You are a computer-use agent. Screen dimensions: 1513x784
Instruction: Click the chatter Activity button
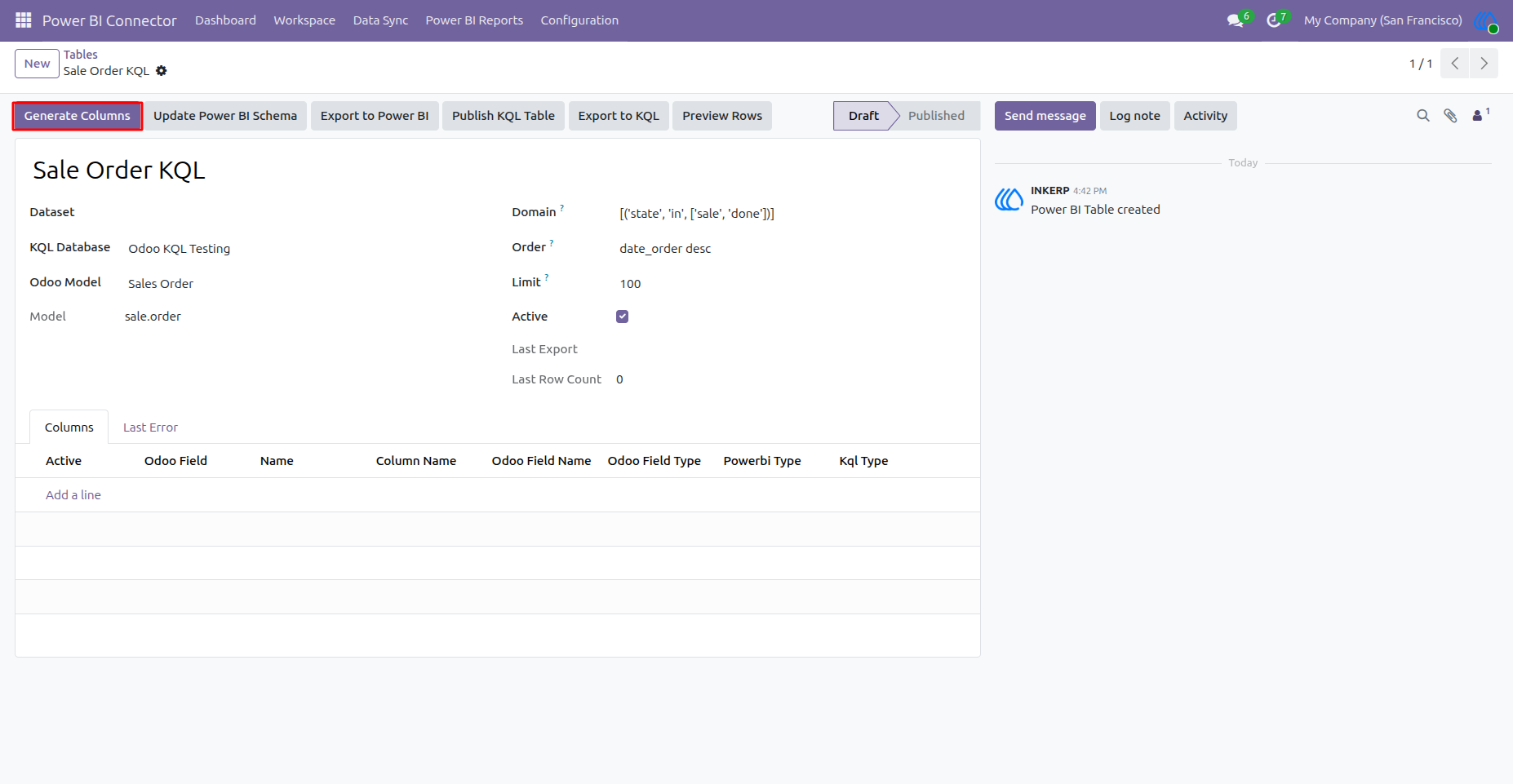click(1205, 116)
